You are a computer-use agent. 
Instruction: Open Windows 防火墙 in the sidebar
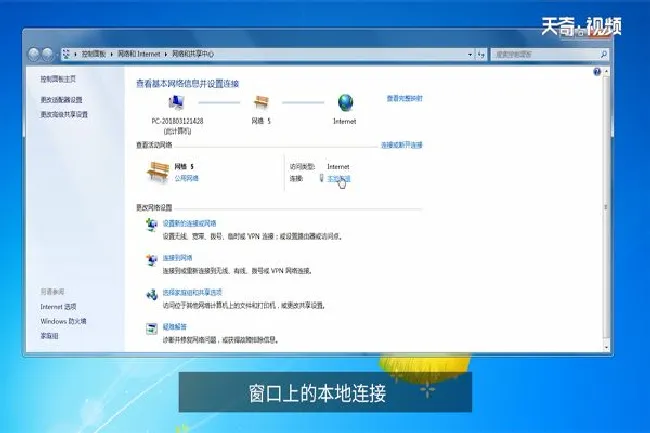tap(63, 321)
